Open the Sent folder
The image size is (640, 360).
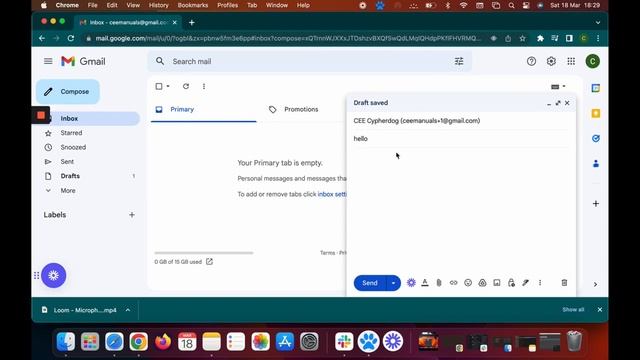67,162
